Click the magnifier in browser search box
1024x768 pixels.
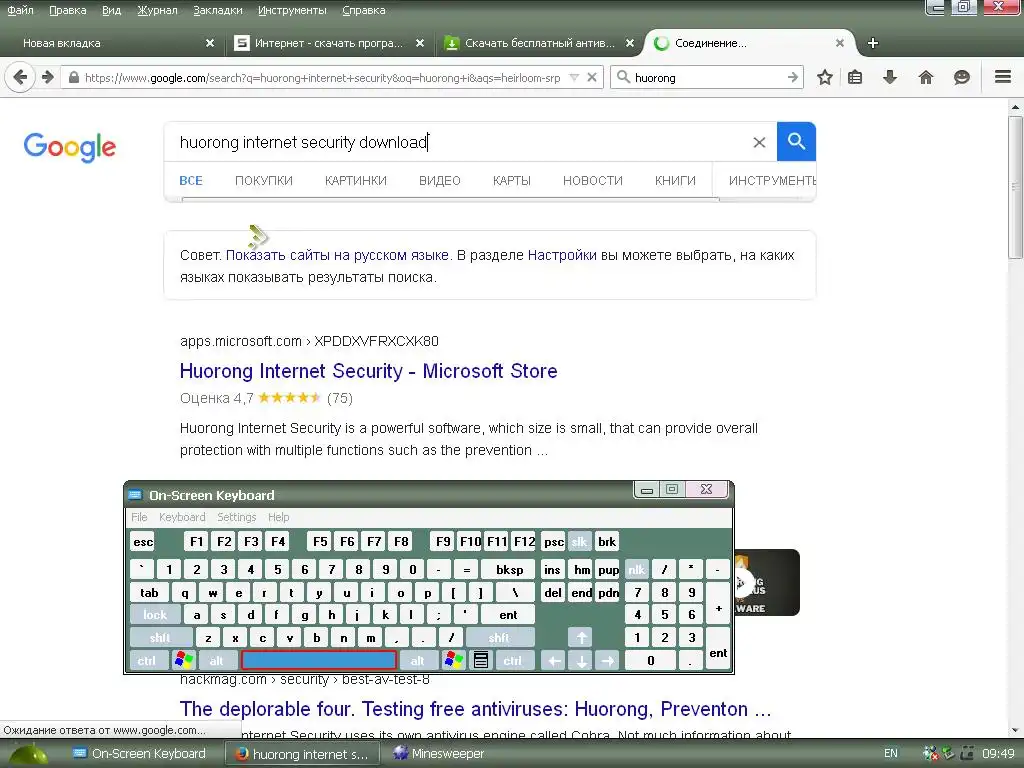click(x=623, y=77)
